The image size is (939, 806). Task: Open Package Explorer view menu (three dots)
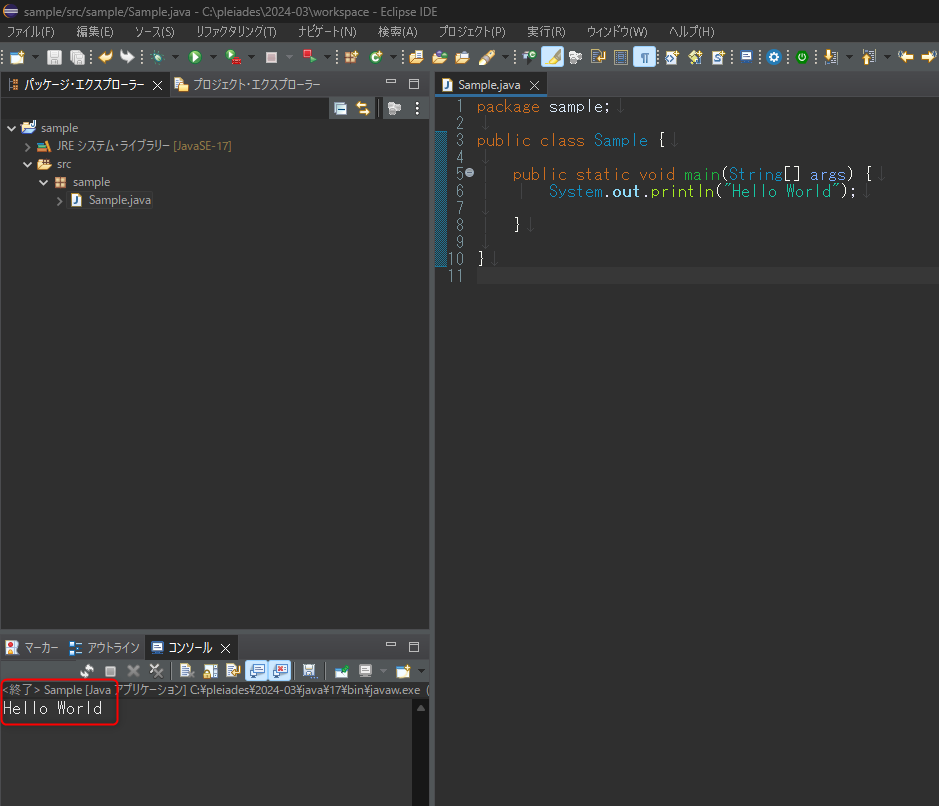(417, 108)
